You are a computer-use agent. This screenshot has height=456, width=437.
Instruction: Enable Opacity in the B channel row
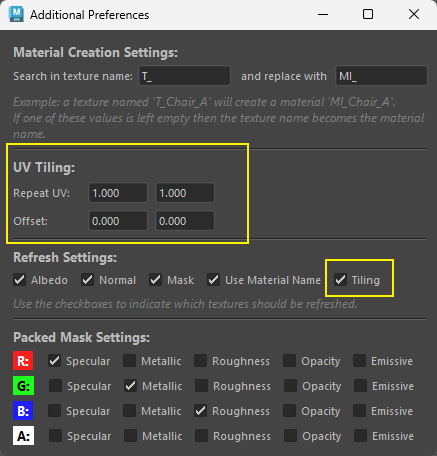coord(289,411)
